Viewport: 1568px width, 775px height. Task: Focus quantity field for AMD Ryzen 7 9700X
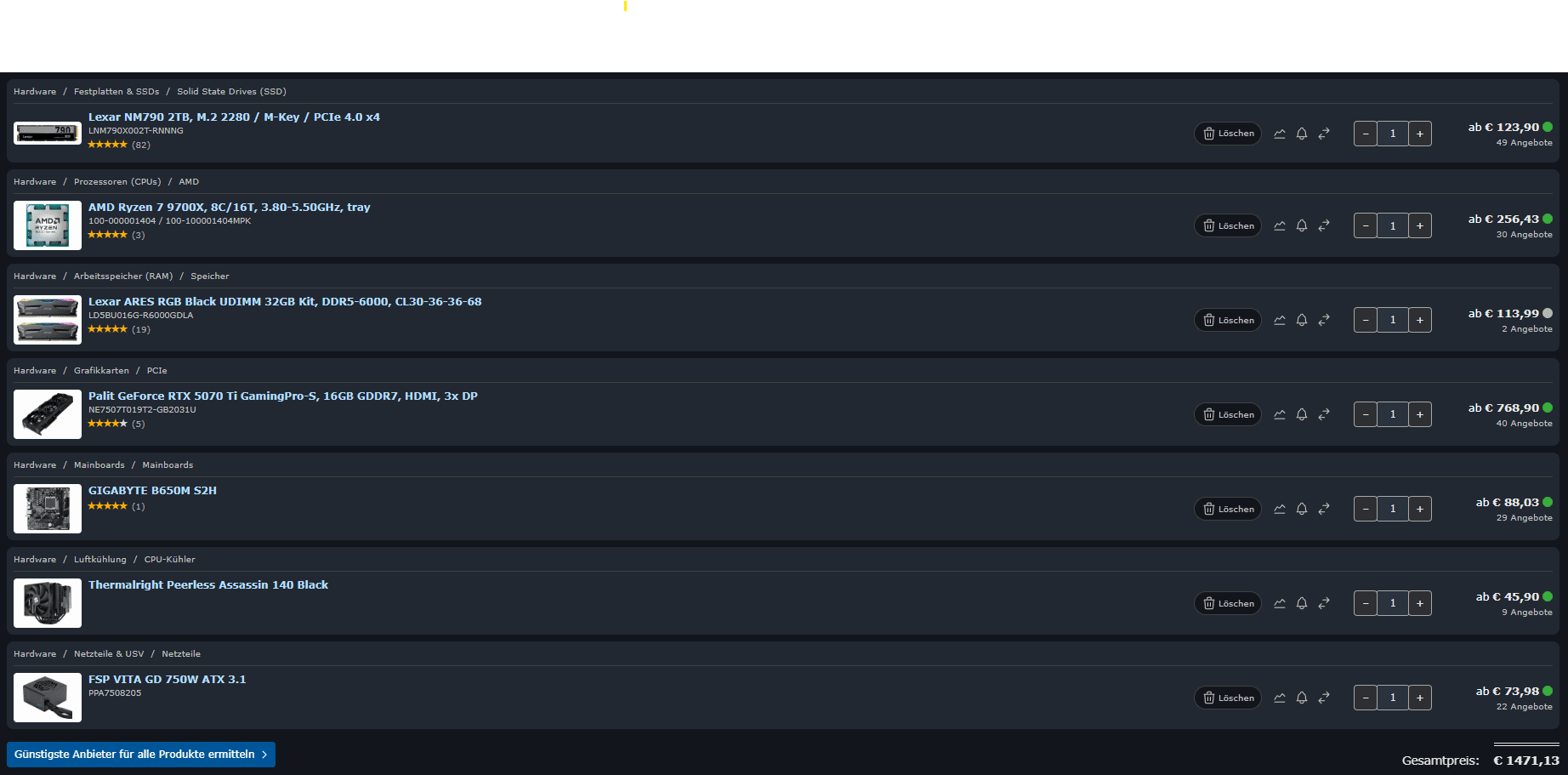[x=1393, y=225]
